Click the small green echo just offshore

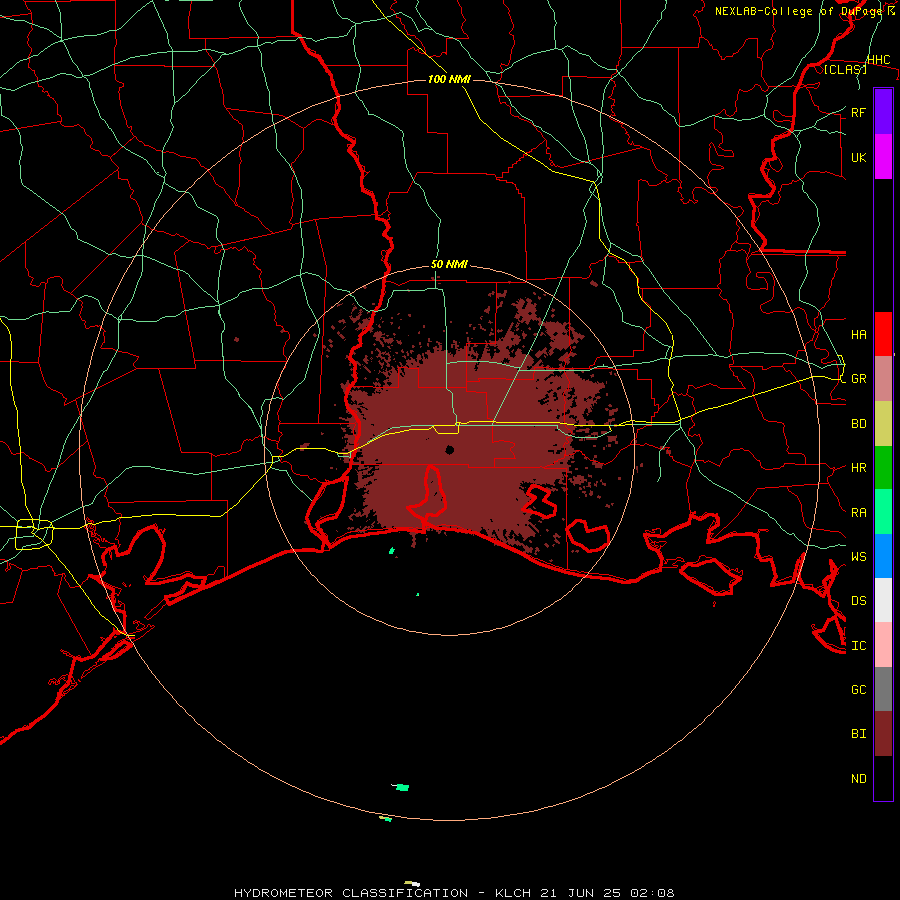click(x=392, y=551)
